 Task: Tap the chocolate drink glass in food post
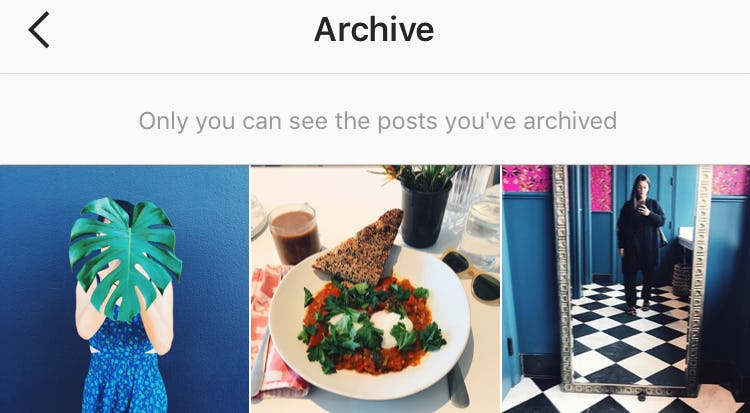pos(294,234)
